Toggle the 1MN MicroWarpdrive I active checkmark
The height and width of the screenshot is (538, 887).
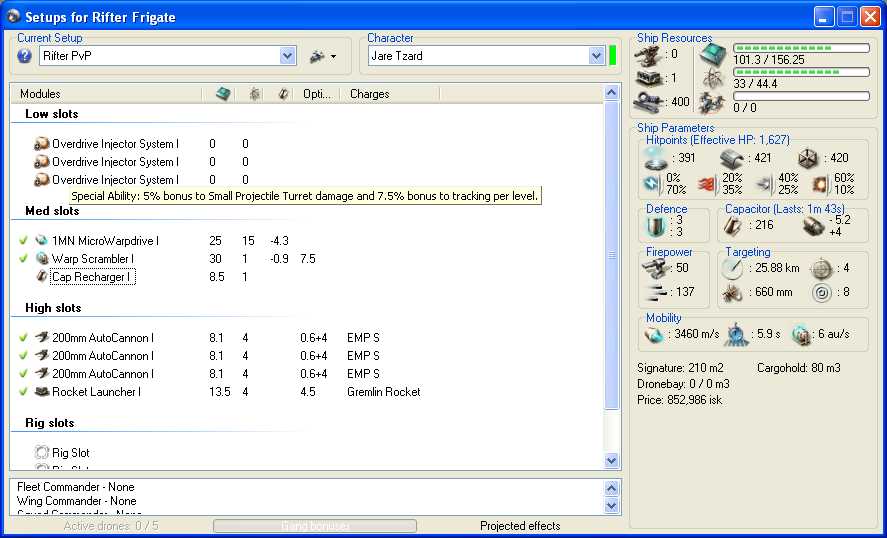pos(23,240)
